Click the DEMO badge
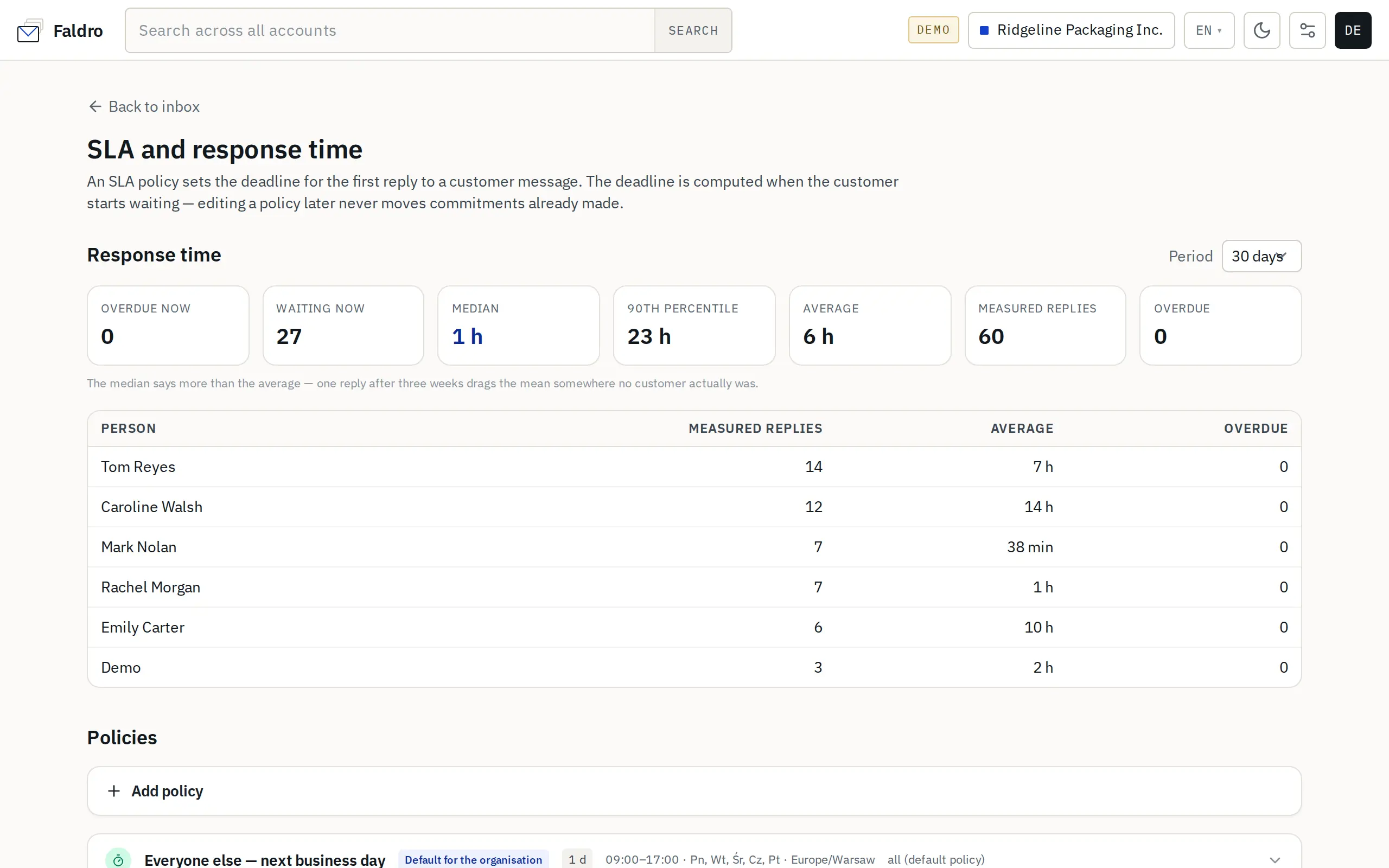The width and height of the screenshot is (1389, 868). click(x=933, y=30)
